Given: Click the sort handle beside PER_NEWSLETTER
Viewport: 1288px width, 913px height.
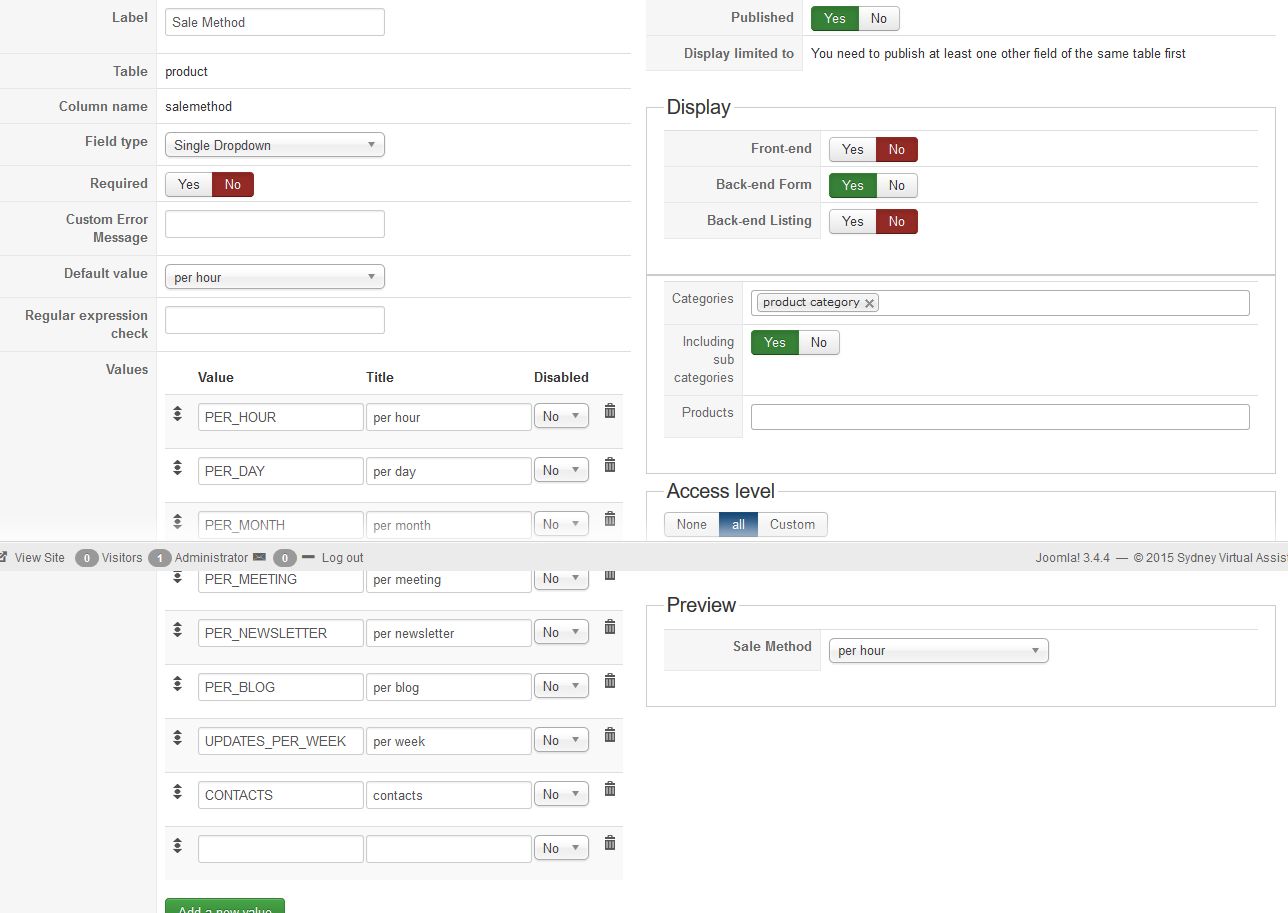Looking at the screenshot, I should [x=177, y=628].
